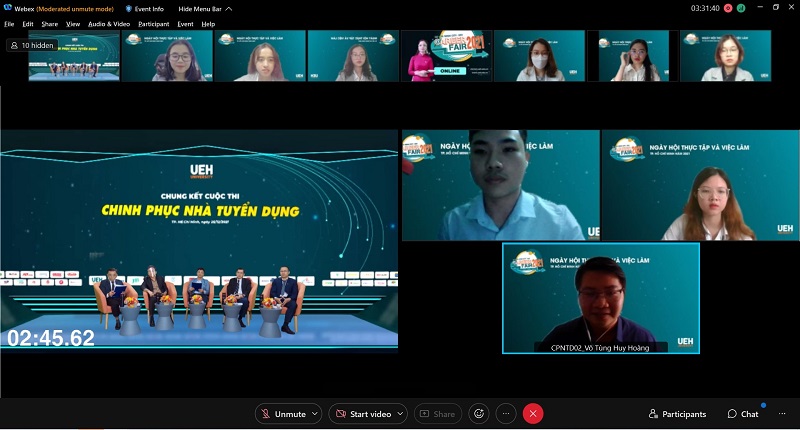Open the Event menu
This screenshot has width=800, height=430.
185,24
